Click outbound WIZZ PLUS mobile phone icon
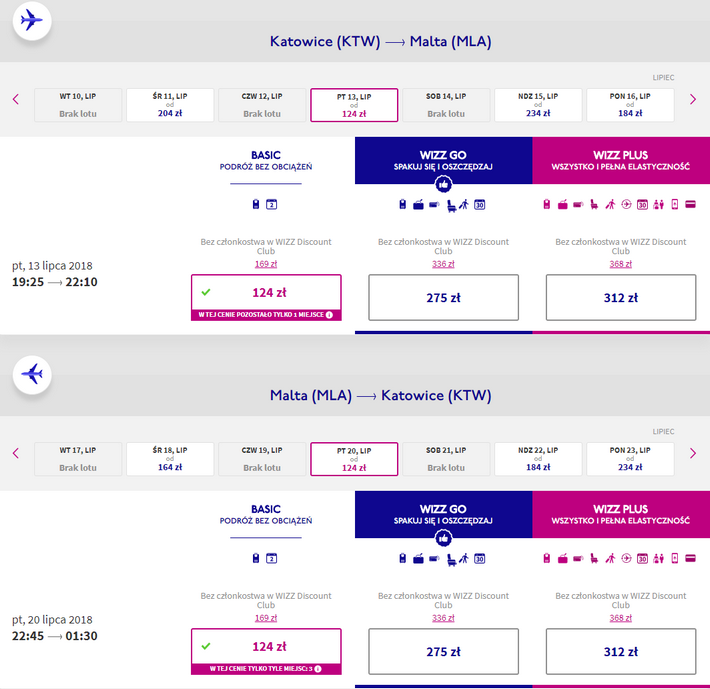Screen dimensions: 710x689 (675, 204)
